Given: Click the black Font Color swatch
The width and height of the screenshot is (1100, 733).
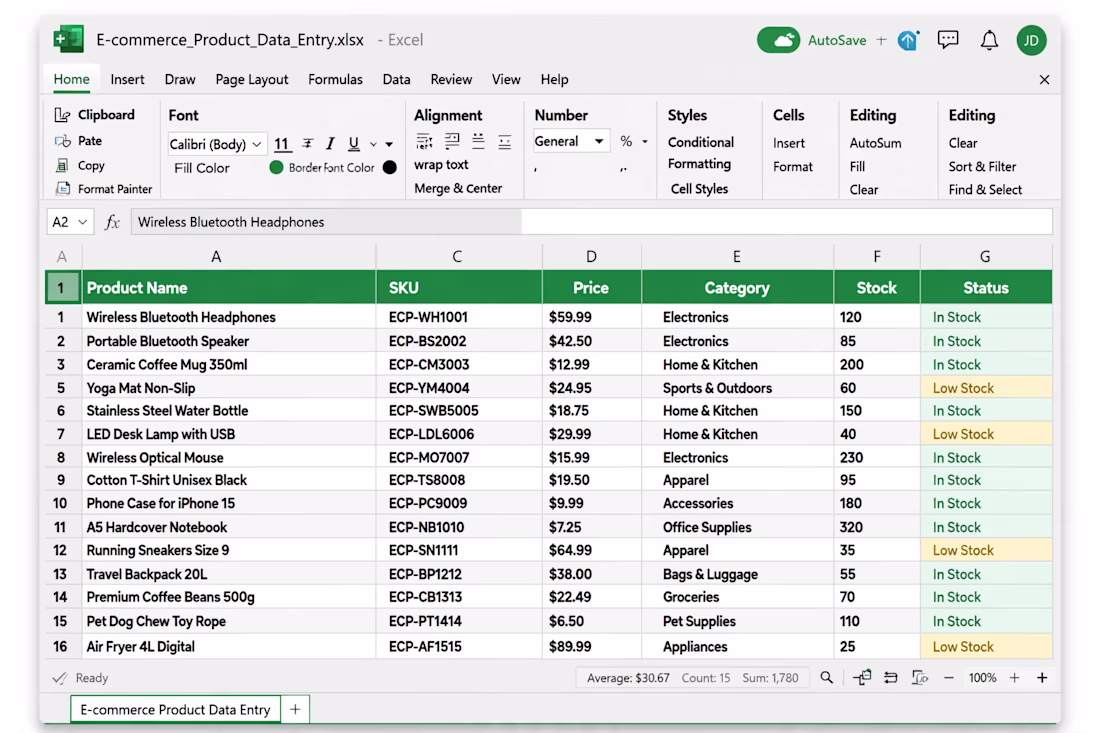Looking at the screenshot, I should (389, 168).
